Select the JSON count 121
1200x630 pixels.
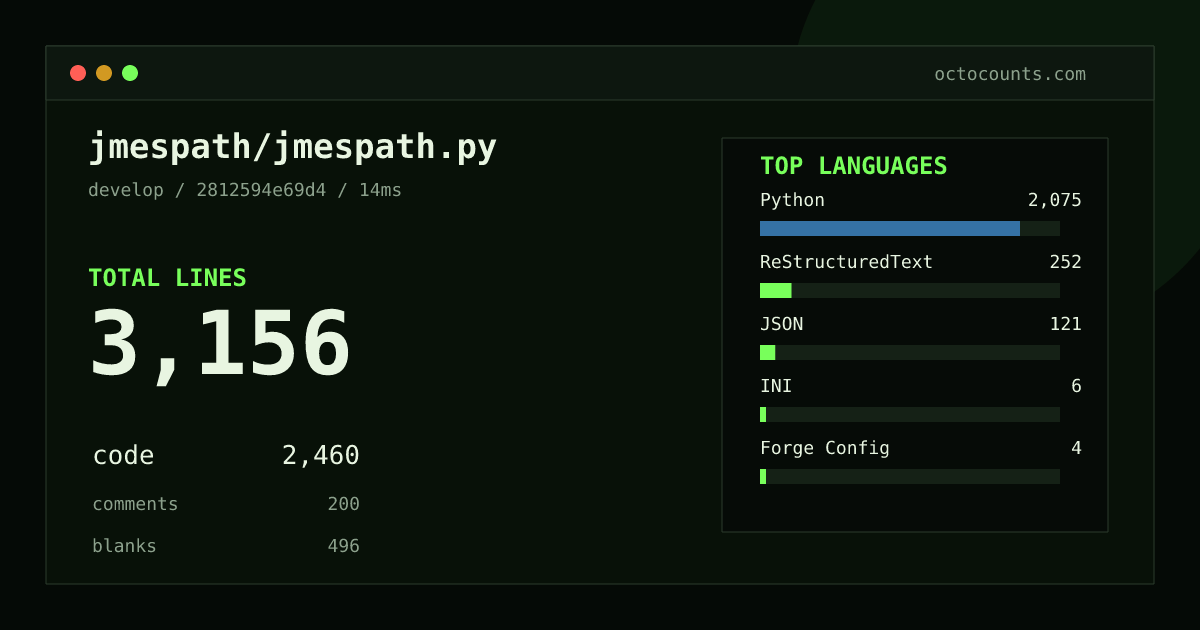[x=1065, y=324]
